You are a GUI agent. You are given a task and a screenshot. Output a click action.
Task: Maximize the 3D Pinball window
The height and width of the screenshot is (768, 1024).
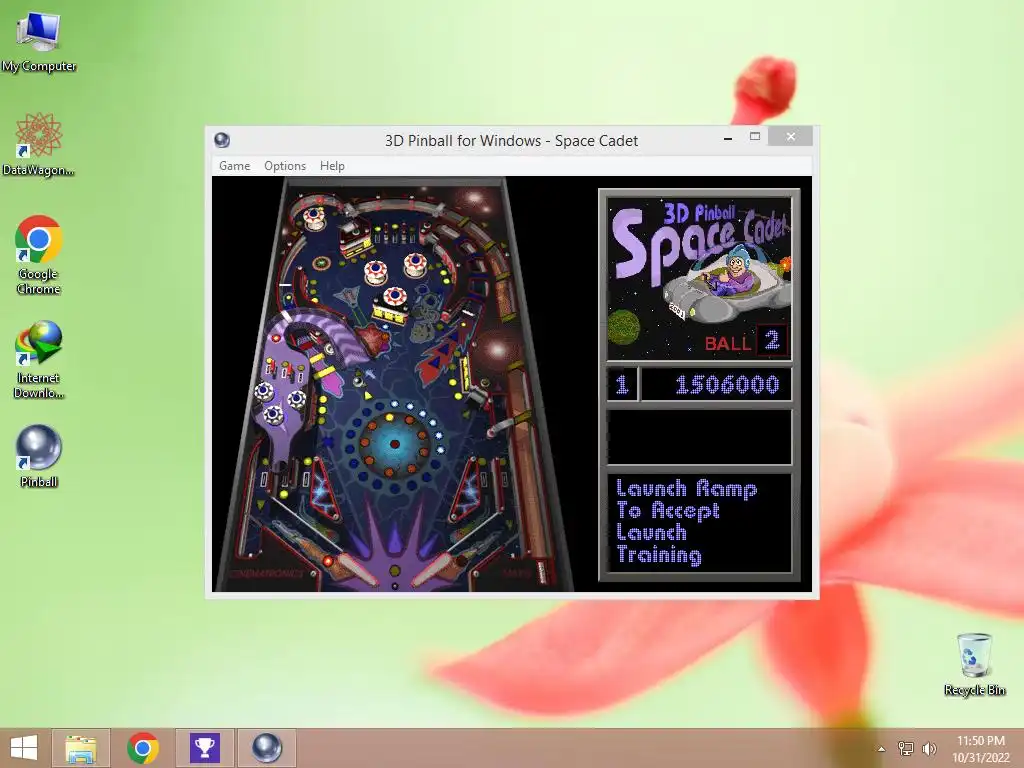755,136
